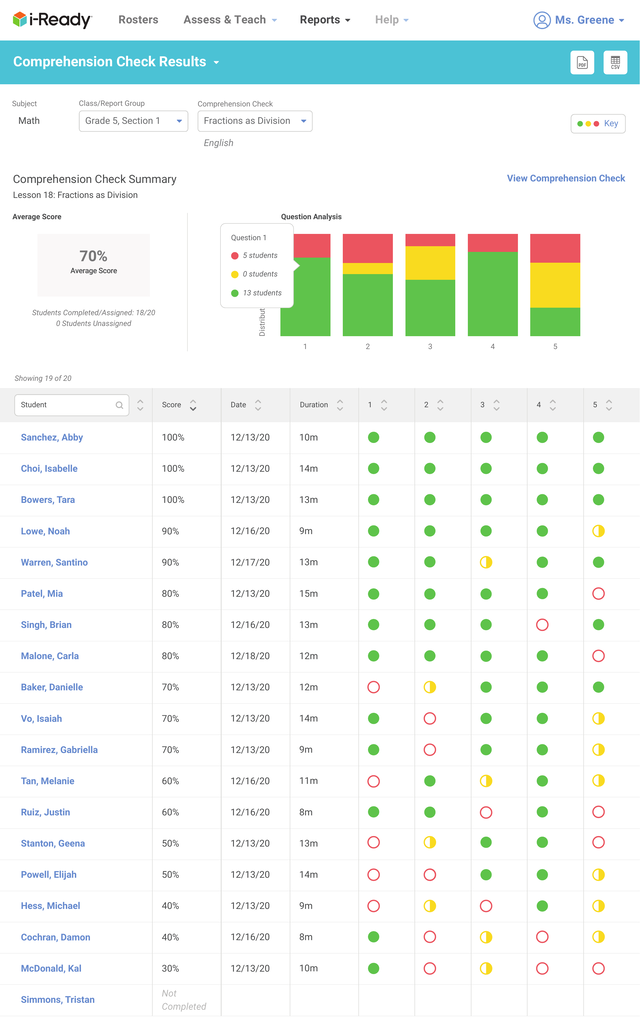Click the Score column header label
The width and height of the screenshot is (640, 1031).
[172, 405]
